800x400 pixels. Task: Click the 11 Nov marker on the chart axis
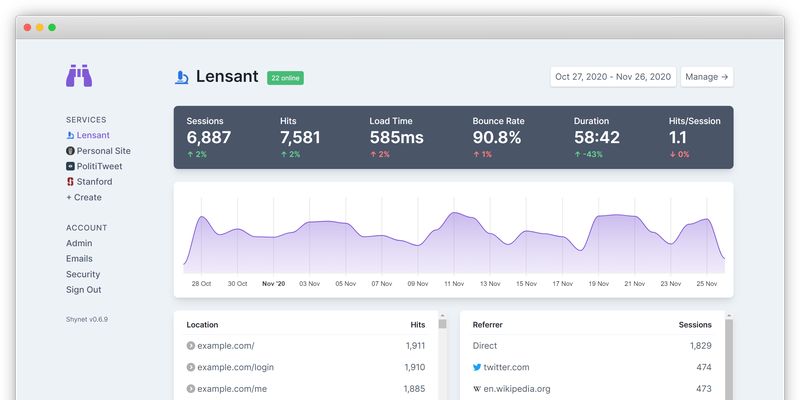pyautogui.click(x=454, y=284)
